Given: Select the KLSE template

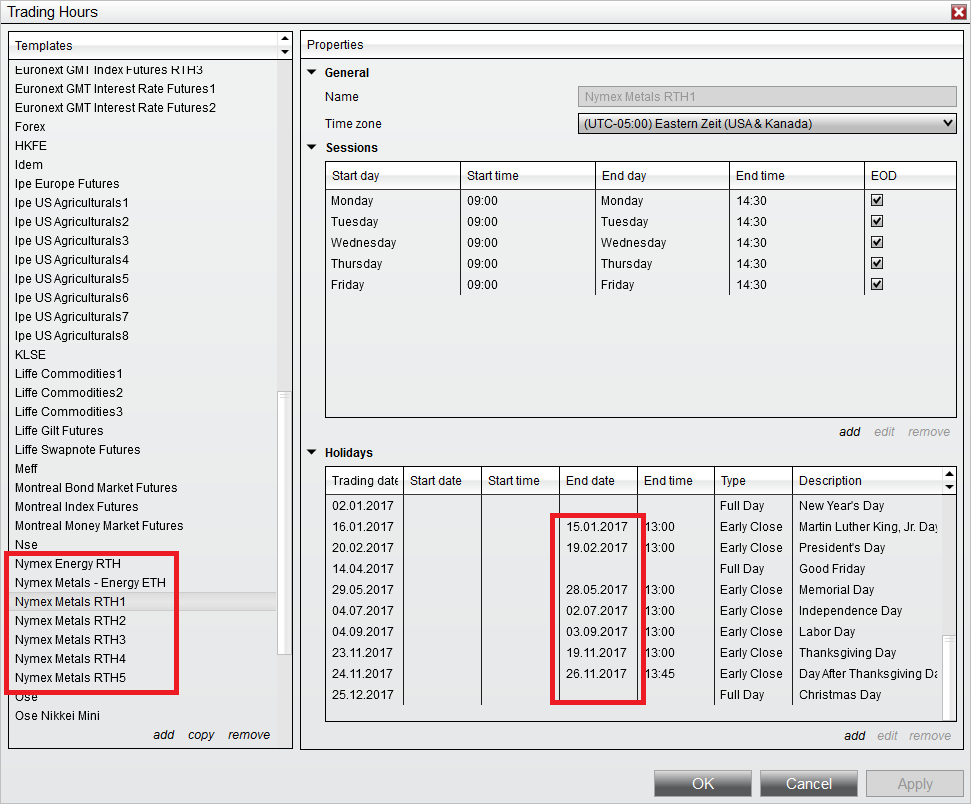Looking at the screenshot, I should pyautogui.click(x=30, y=355).
